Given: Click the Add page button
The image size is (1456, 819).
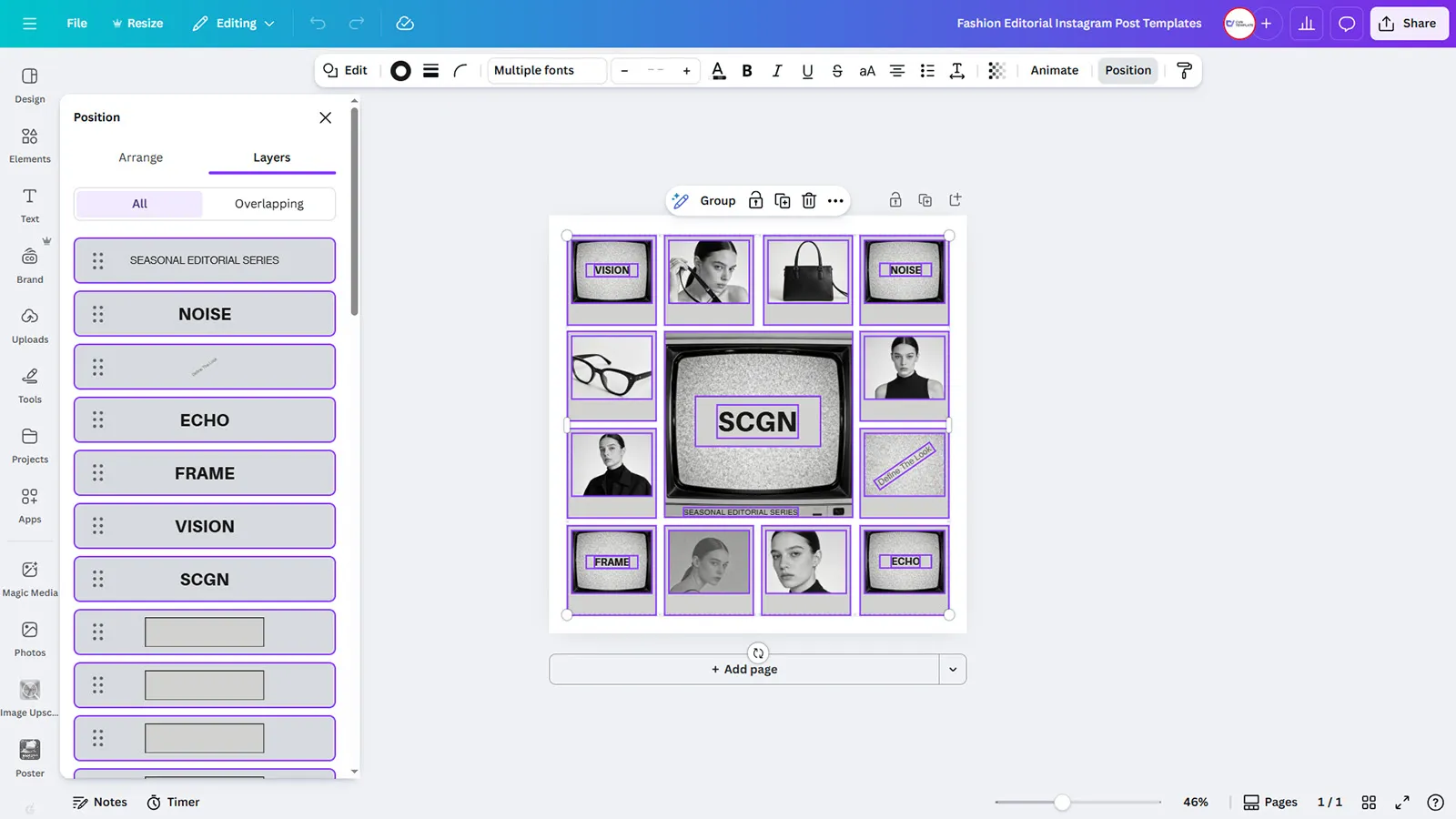Looking at the screenshot, I should (x=743, y=670).
